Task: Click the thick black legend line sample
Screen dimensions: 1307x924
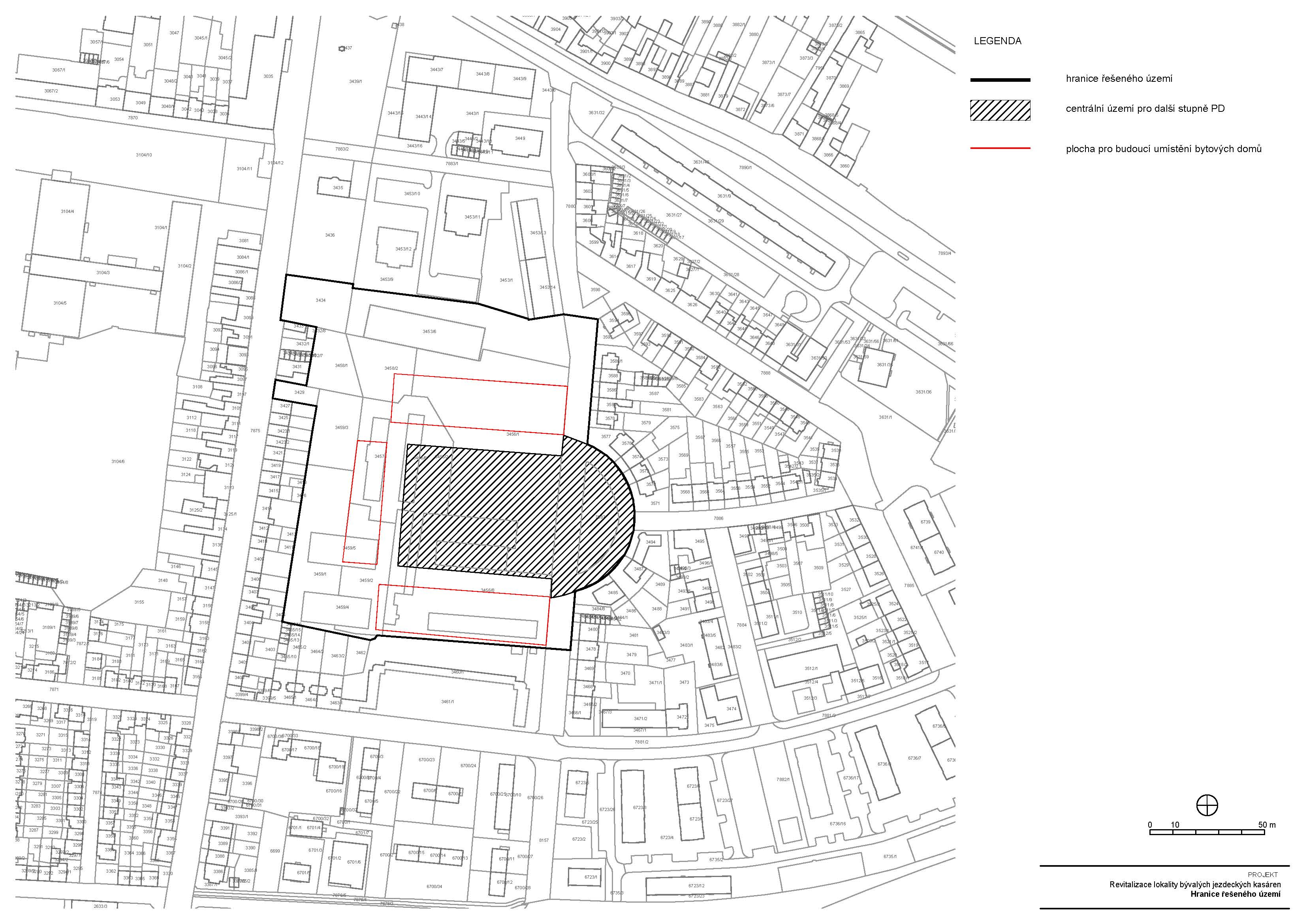Action: [1000, 80]
